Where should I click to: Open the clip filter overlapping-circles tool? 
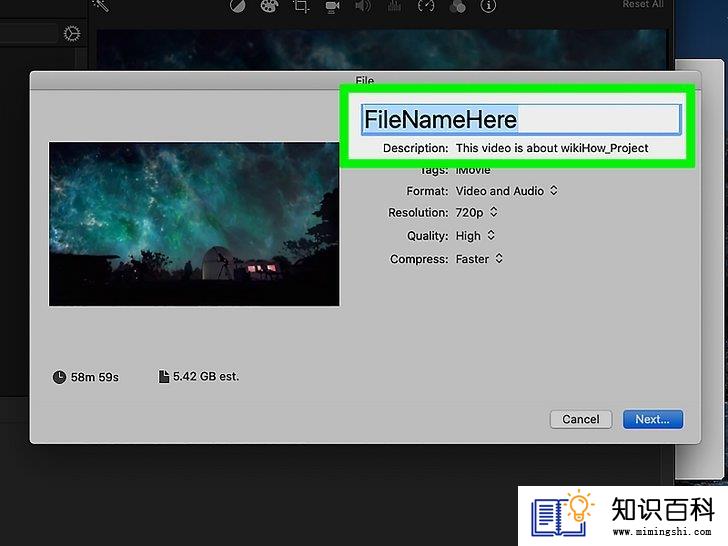[457, 6]
